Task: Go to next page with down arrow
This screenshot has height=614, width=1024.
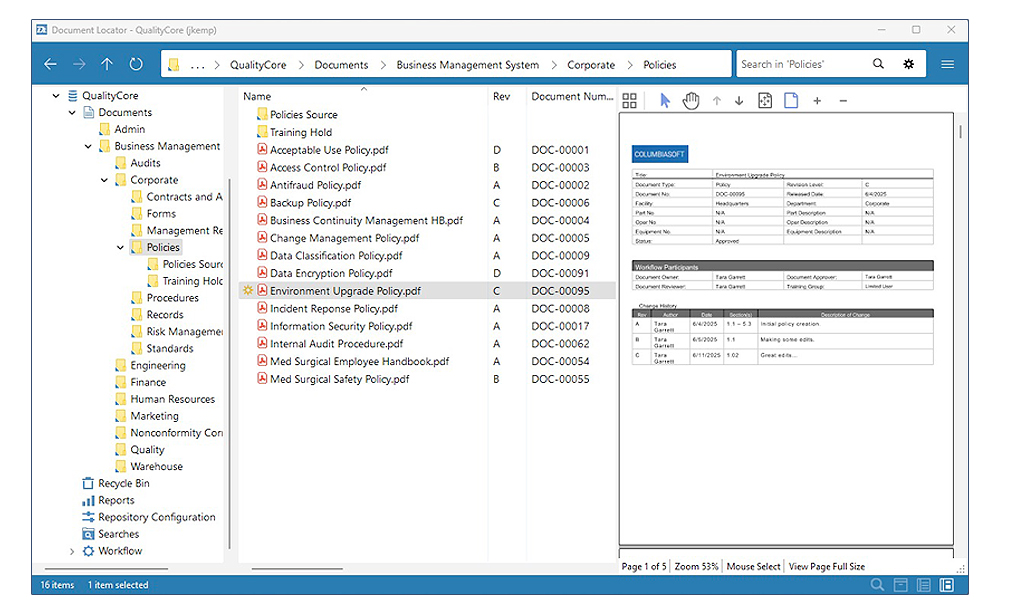Action: click(x=739, y=101)
